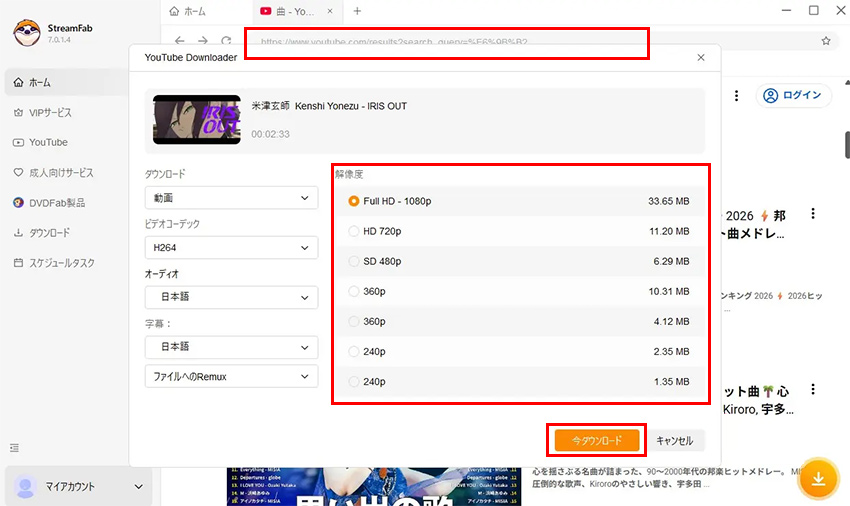The image size is (850, 506).
Task: Click the 今ダウンロード button
Action: [x=597, y=440]
